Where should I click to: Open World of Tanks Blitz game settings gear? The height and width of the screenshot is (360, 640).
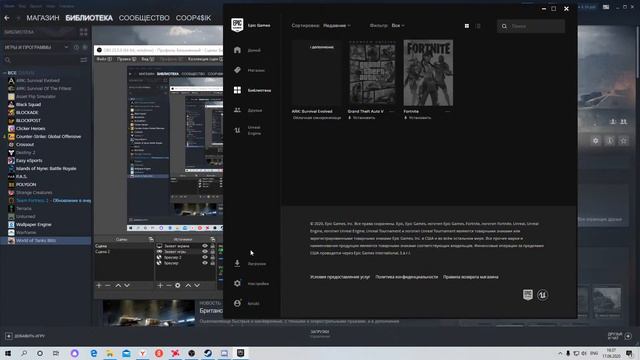click(x=596, y=141)
